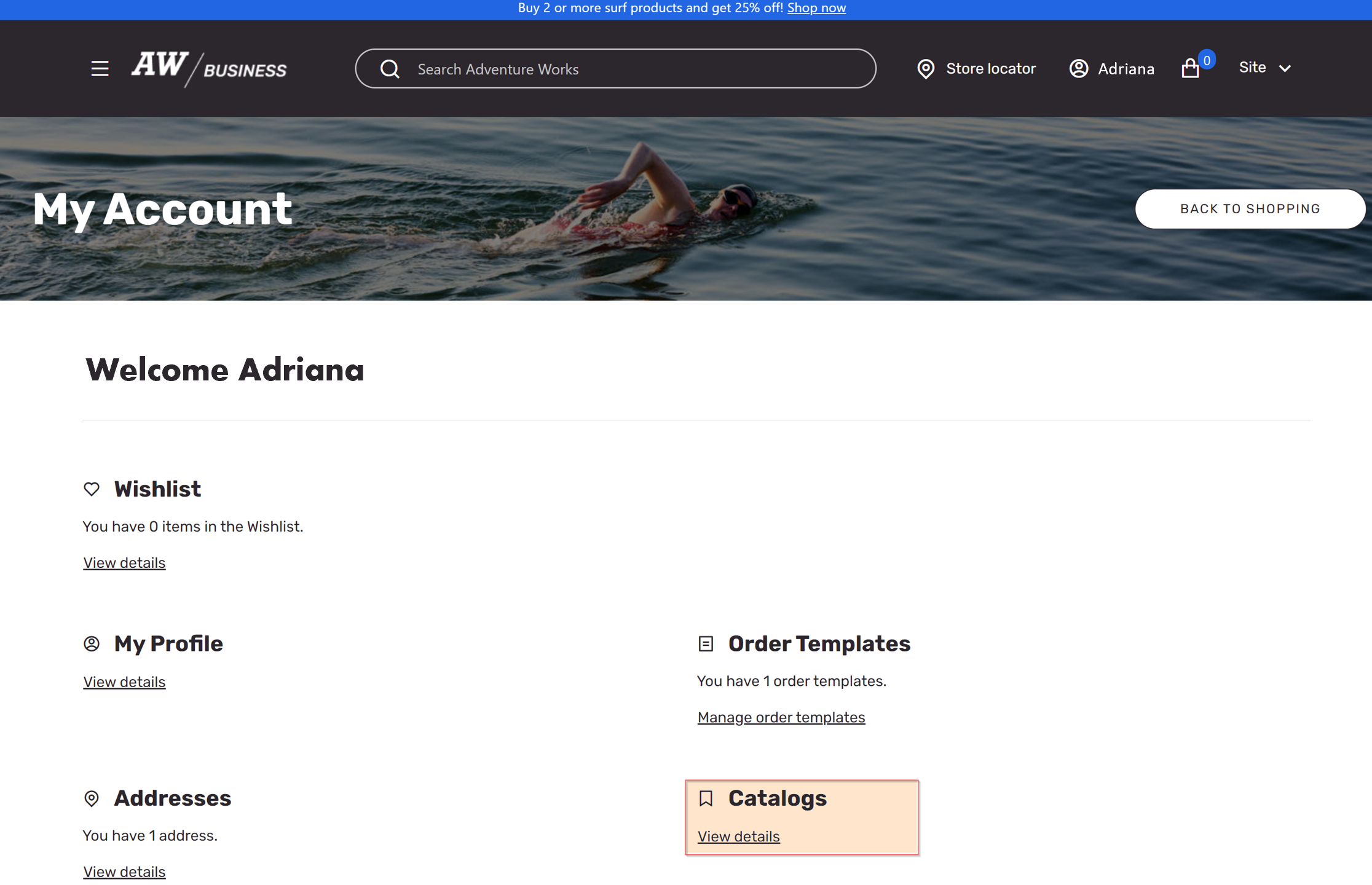Expand the Site dropdown menu

click(x=1264, y=67)
